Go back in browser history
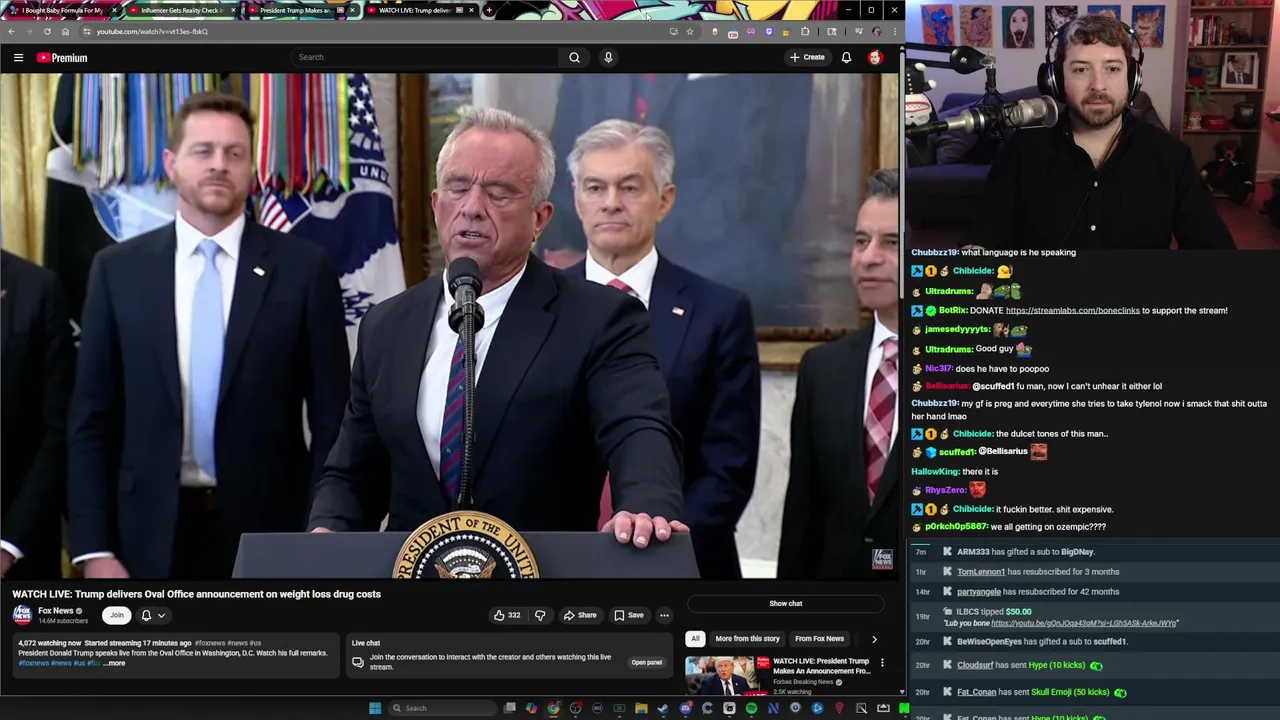This screenshot has height=720, width=1280. (x=11, y=31)
